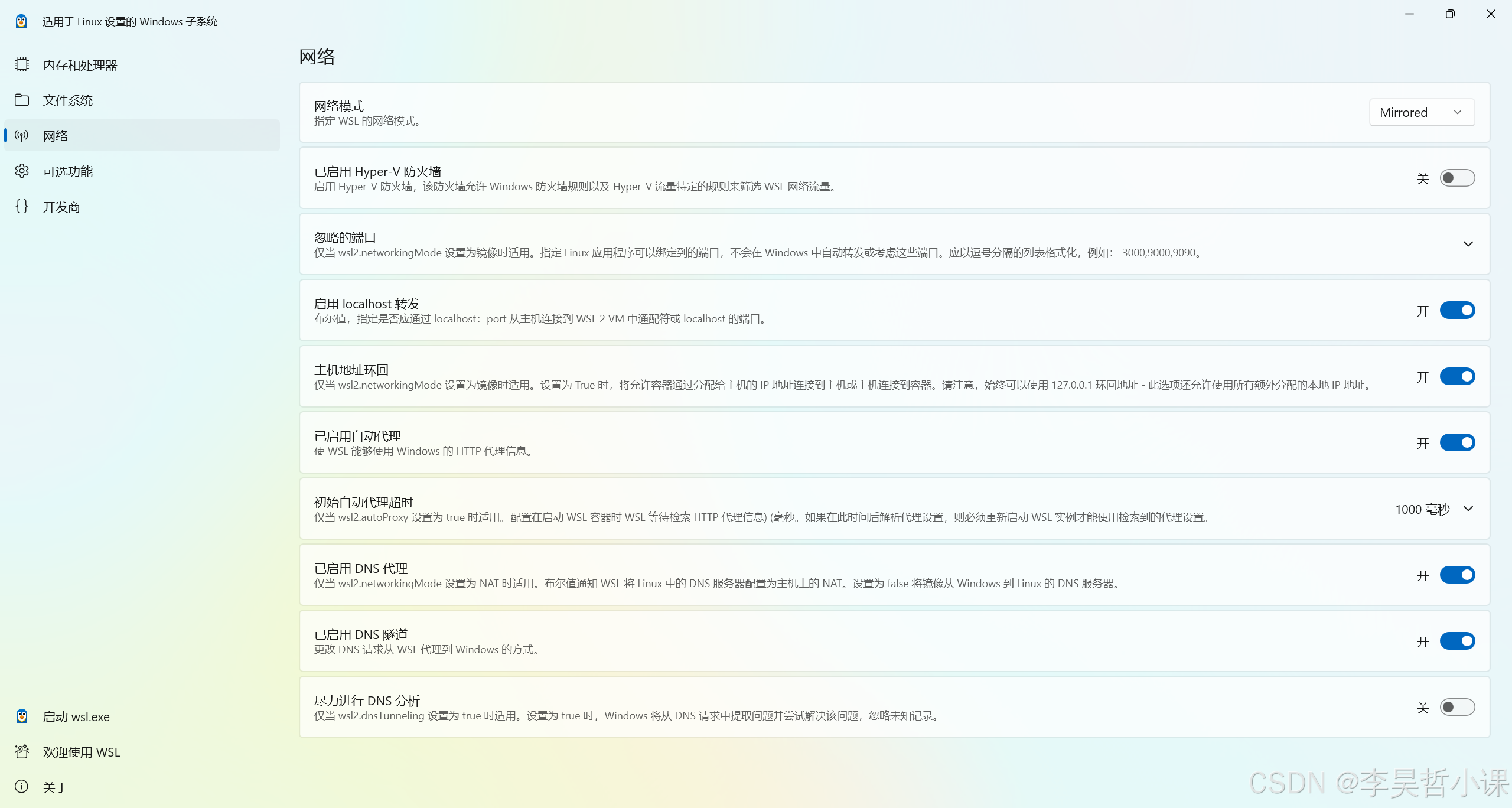Screen dimensions: 1512x808
Task: Click the info icon beside 关于
Action: coord(21,786)
